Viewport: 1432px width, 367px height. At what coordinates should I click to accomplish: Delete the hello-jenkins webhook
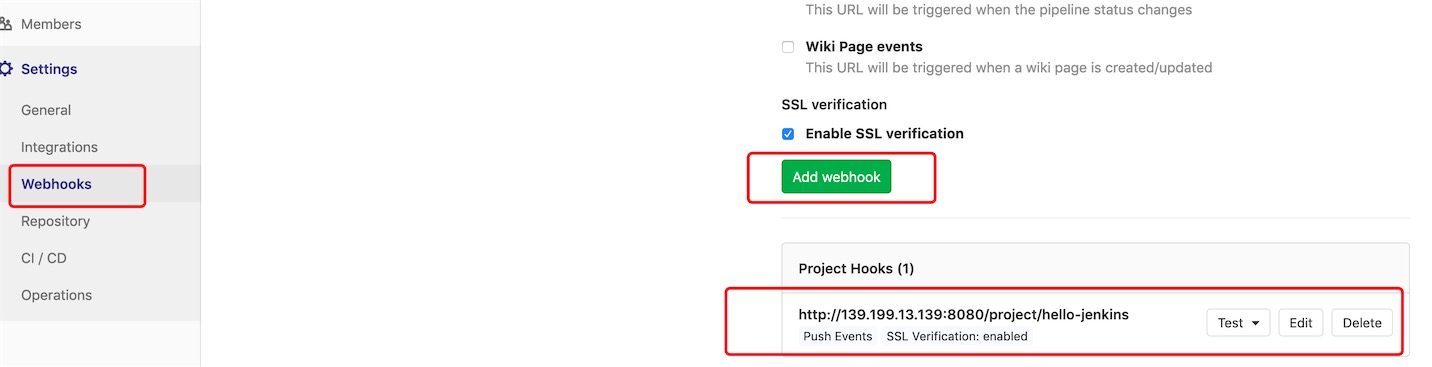(x=1362, y=323)
